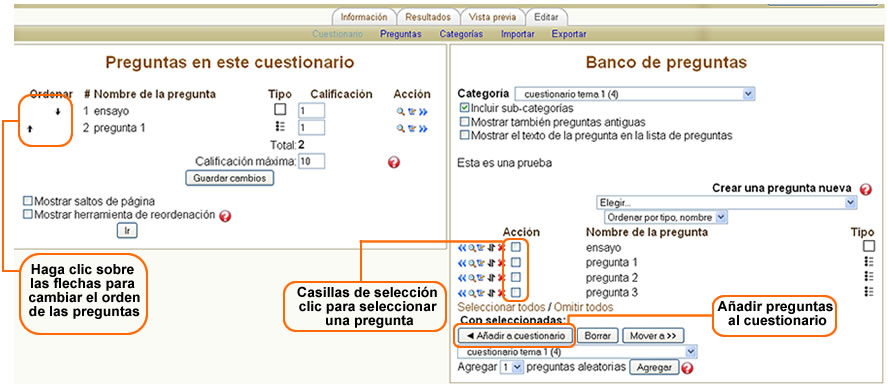
Task: Enable Mostrar también preguntas antiguas
Action: pyautogui.click(x=465, y=121)
